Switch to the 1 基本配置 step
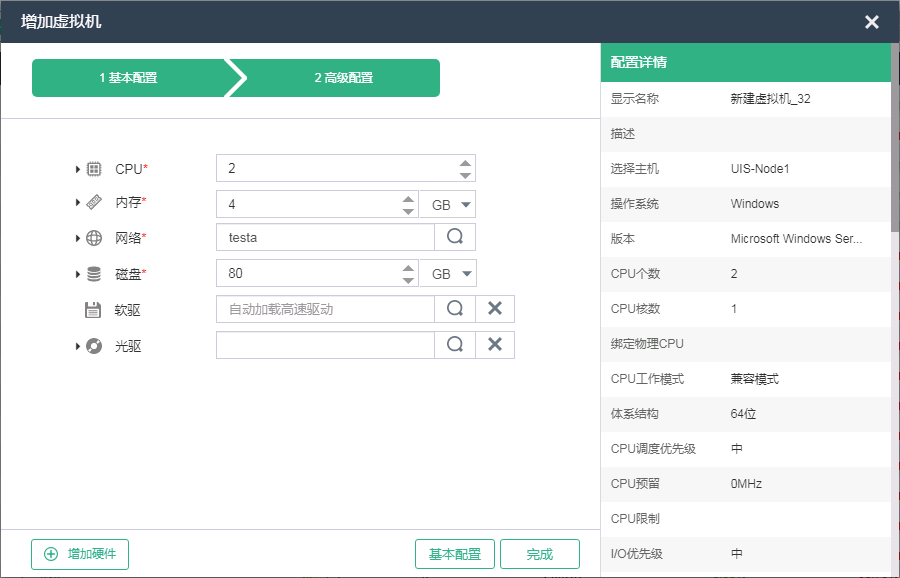Image resolution: width=900 pixels, height=578 pixels. click(x=128, y=78)
